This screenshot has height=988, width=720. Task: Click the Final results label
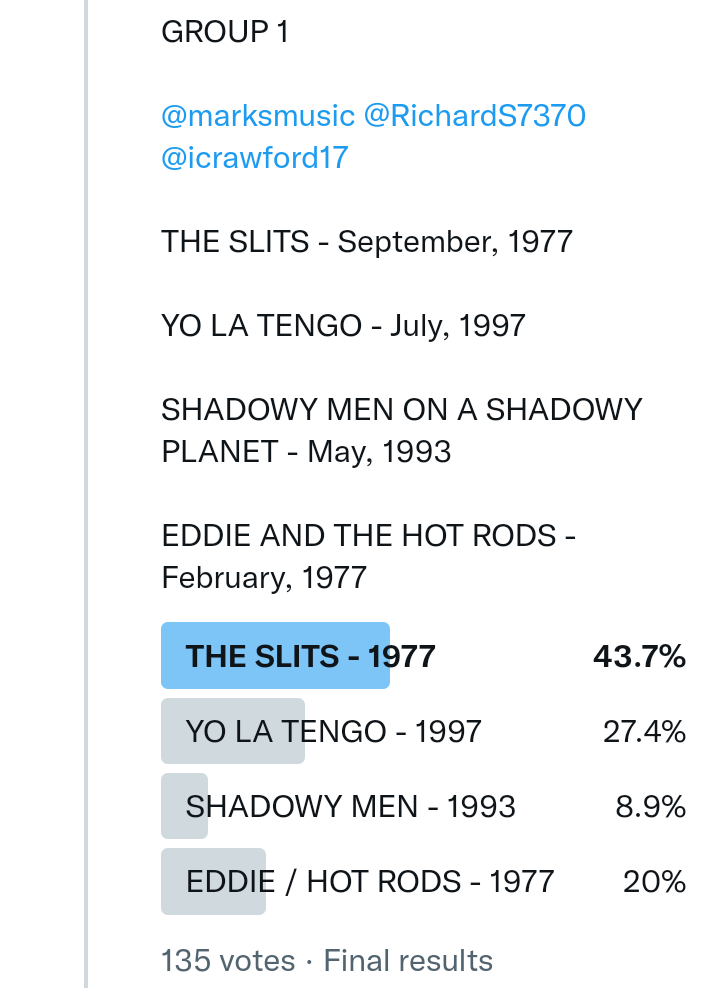point(408,961)
